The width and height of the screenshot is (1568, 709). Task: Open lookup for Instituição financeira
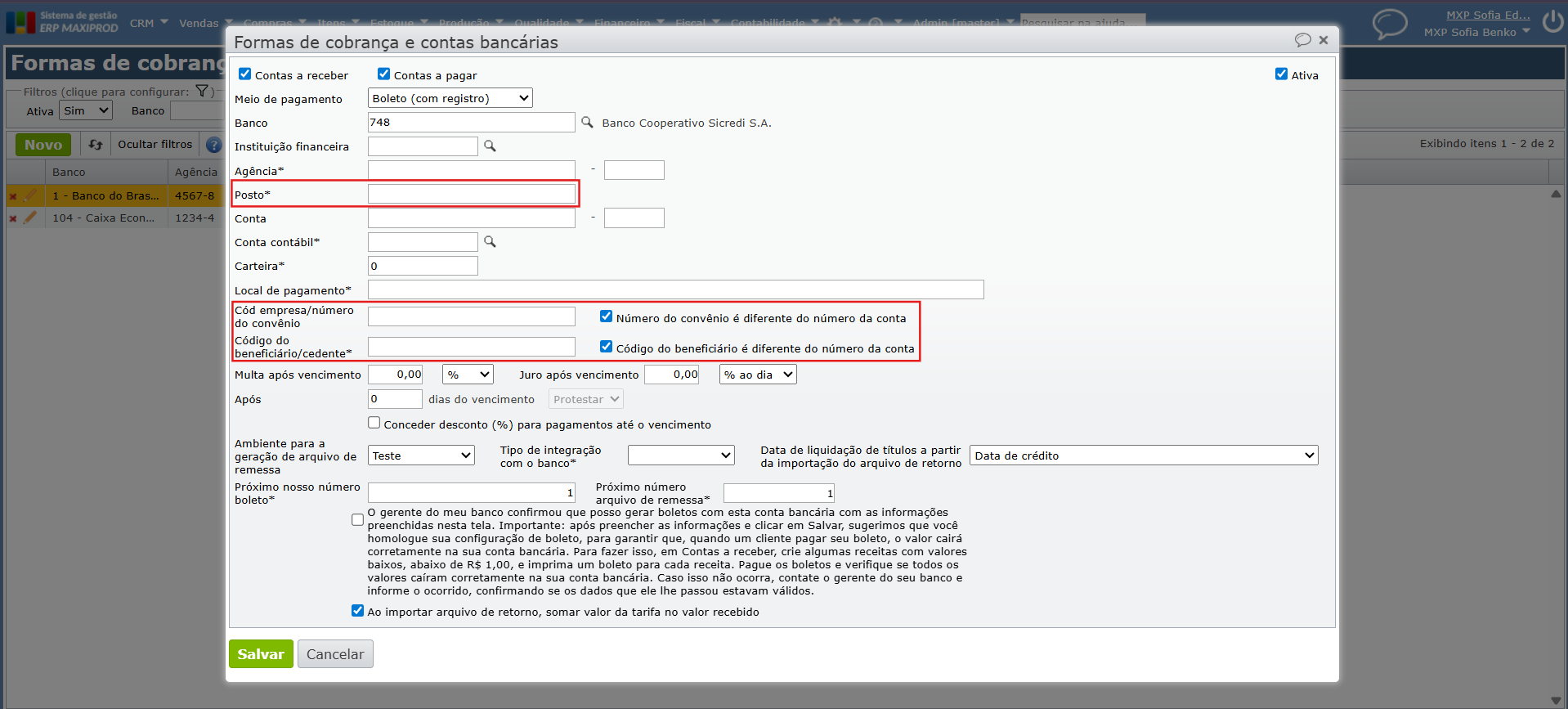pos(490,146)
